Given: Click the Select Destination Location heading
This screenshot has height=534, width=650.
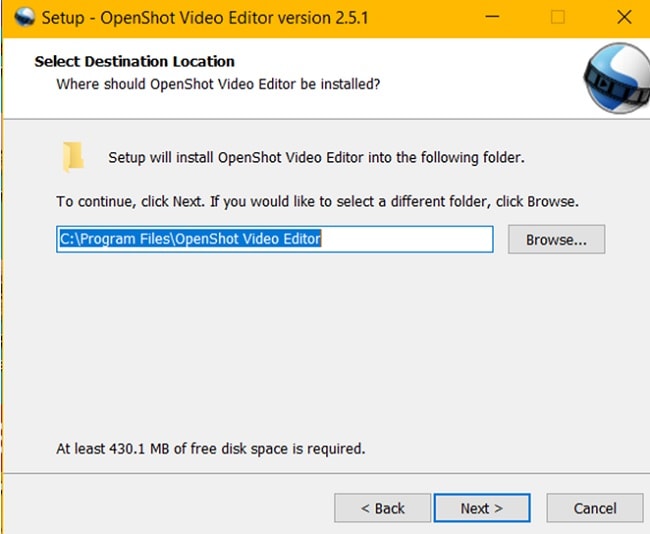Looking at the screenshot, I should coord(134,62).
